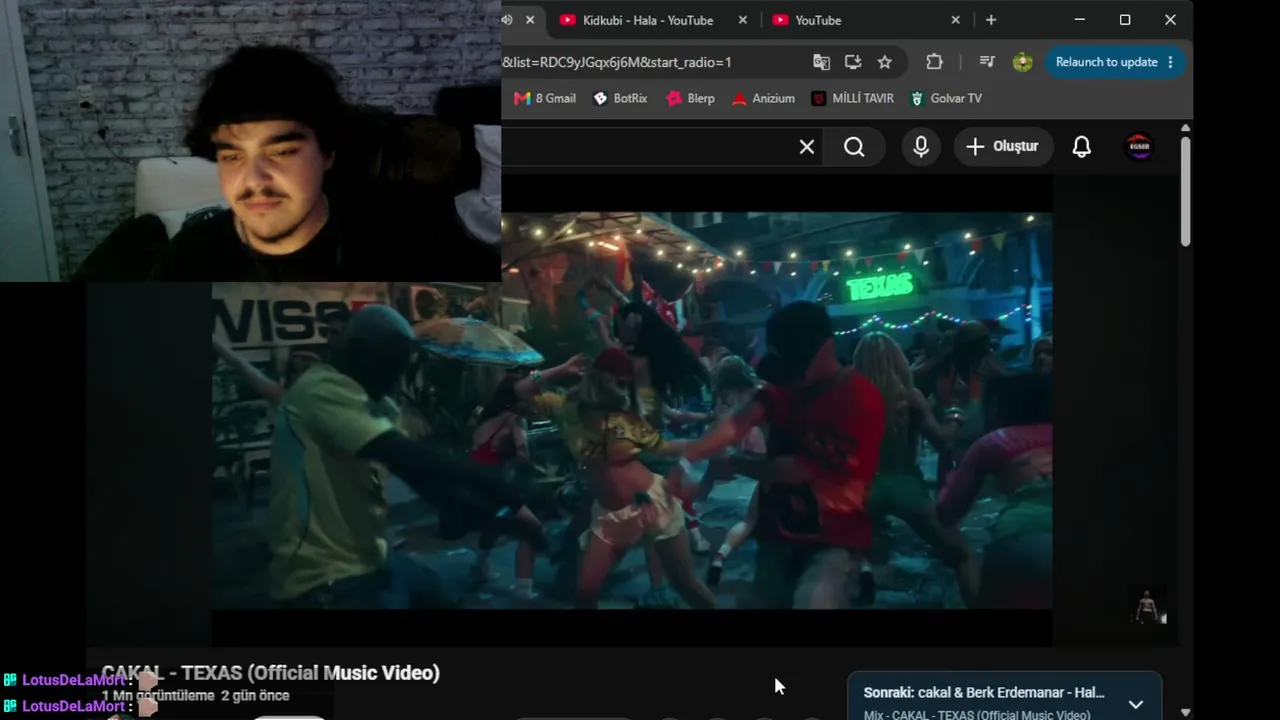The image size is (1280, 720).
Task: Open the Anizium bookmark
Action: 763,98
